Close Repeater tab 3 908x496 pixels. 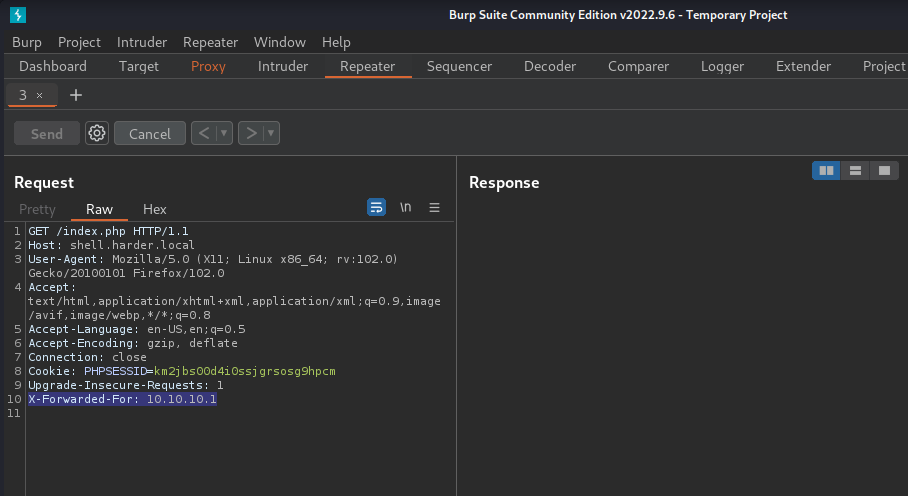(39, 95)
